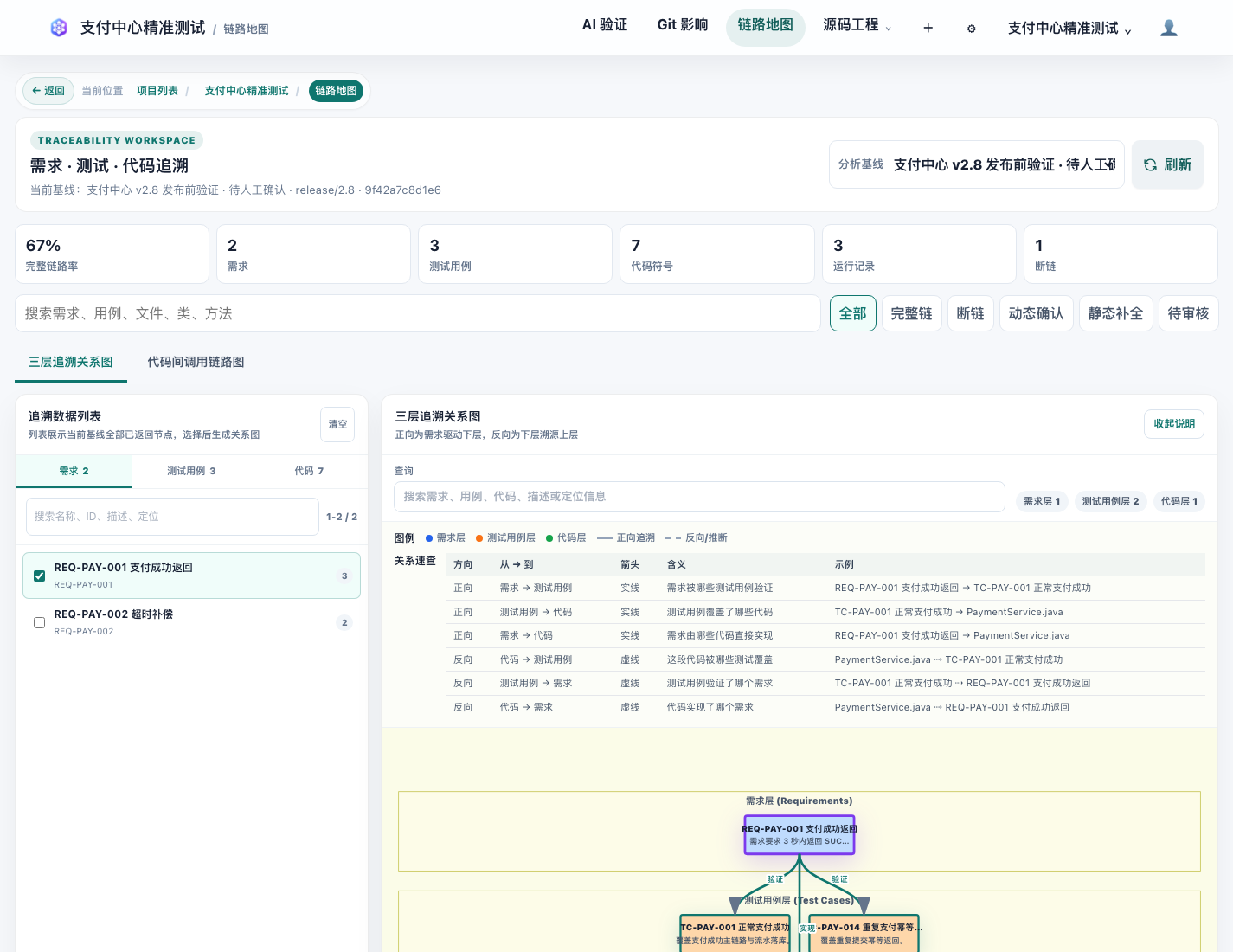This screenshot has height=952, width=1246.
Task: Open settings gear icon in navigation
Action: point(972,29)
